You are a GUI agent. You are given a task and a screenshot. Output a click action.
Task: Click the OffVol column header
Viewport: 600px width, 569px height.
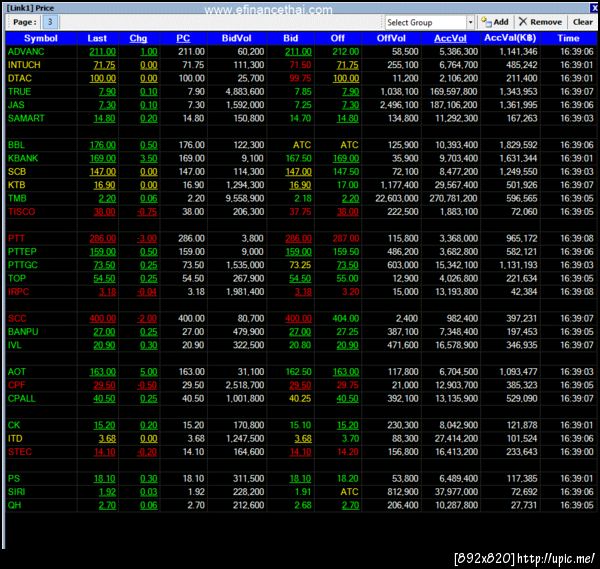[391, 38]
